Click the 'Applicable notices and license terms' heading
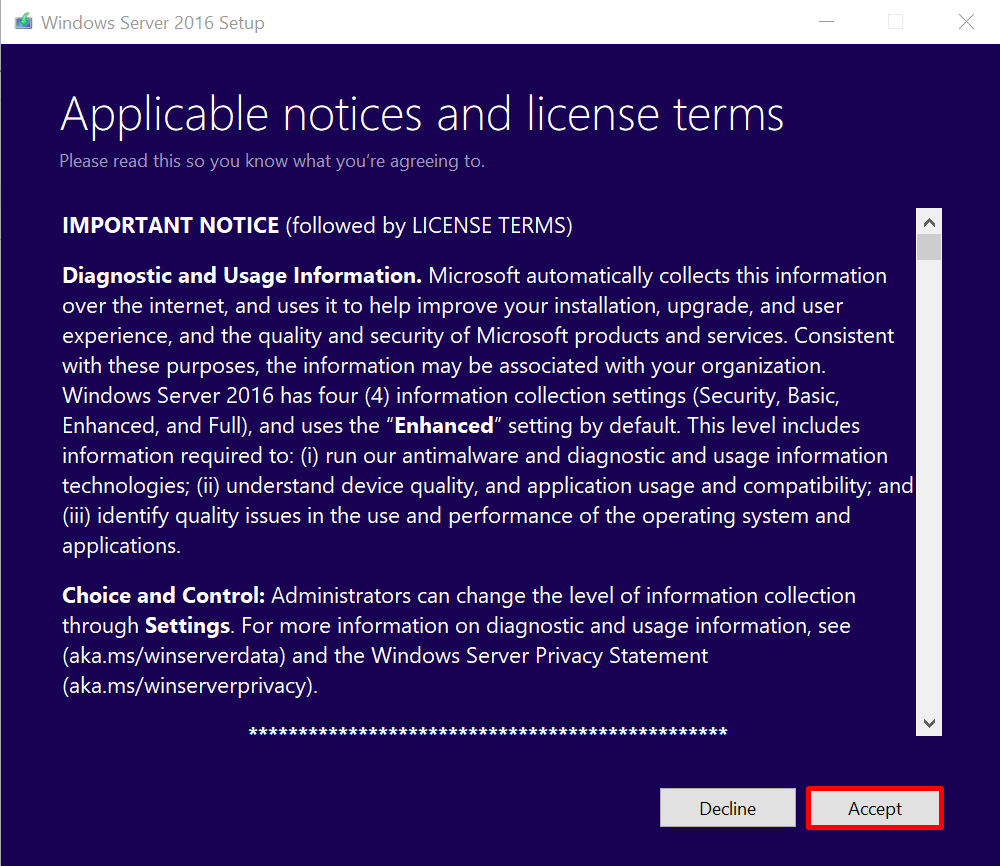Screen dimensions: 1000x866 422,115
